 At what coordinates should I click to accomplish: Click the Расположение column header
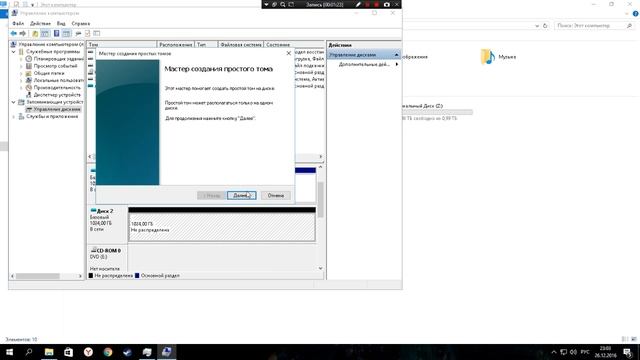[176, 44]
